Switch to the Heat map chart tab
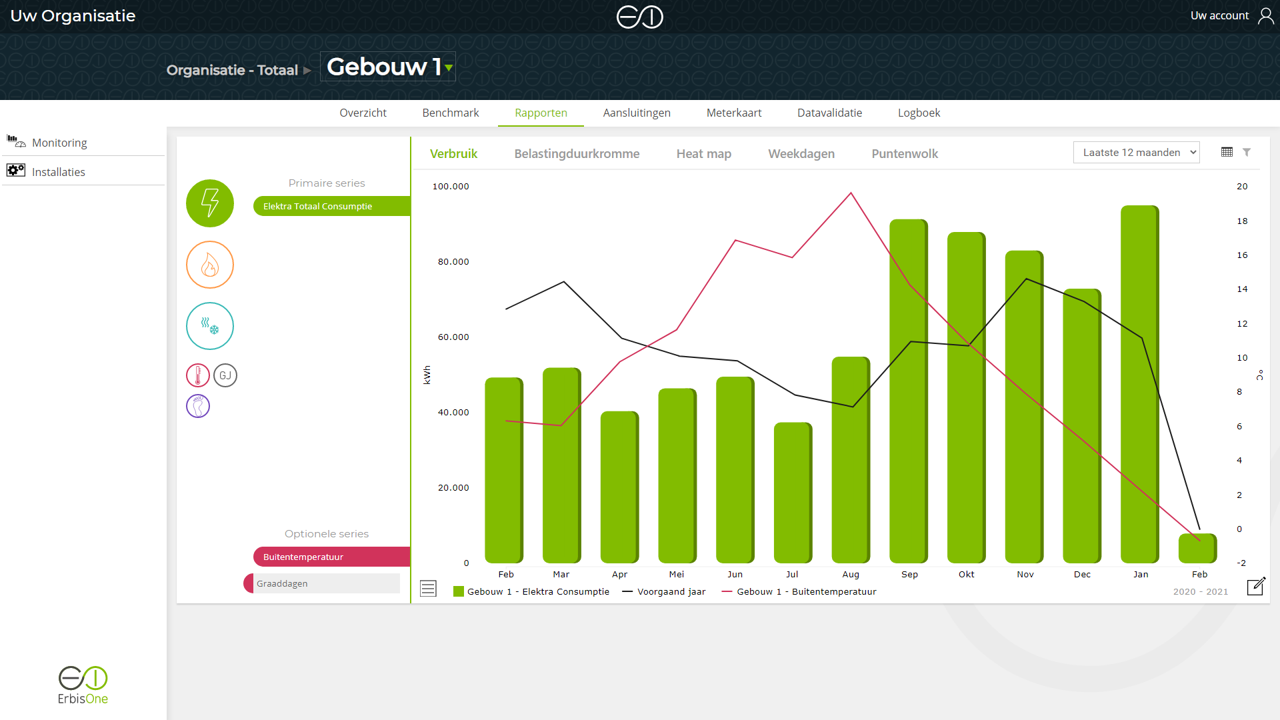Viewport: 1280px width, 720px height. 704,154
